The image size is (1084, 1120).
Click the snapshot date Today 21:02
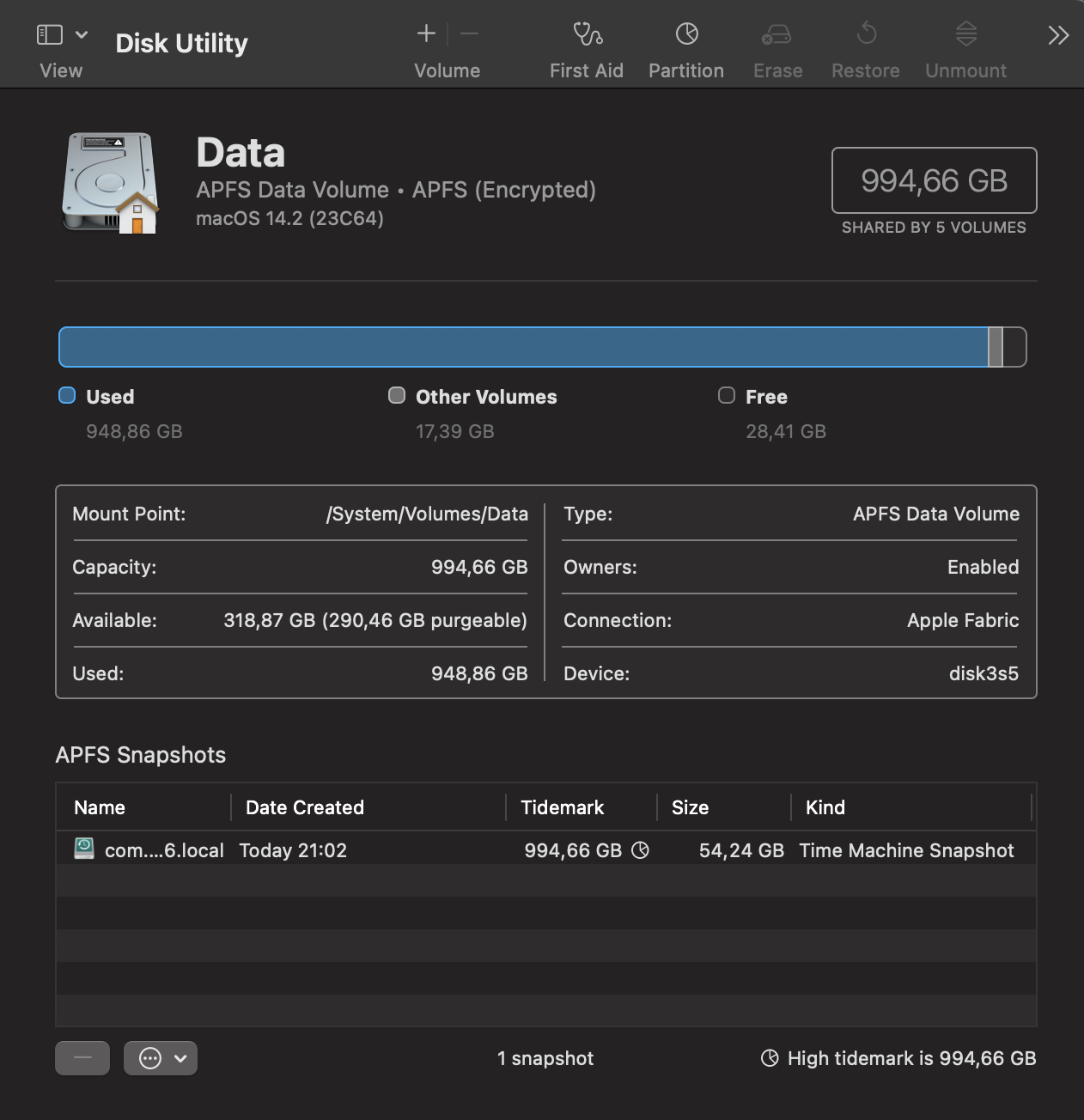click(293, 850)
